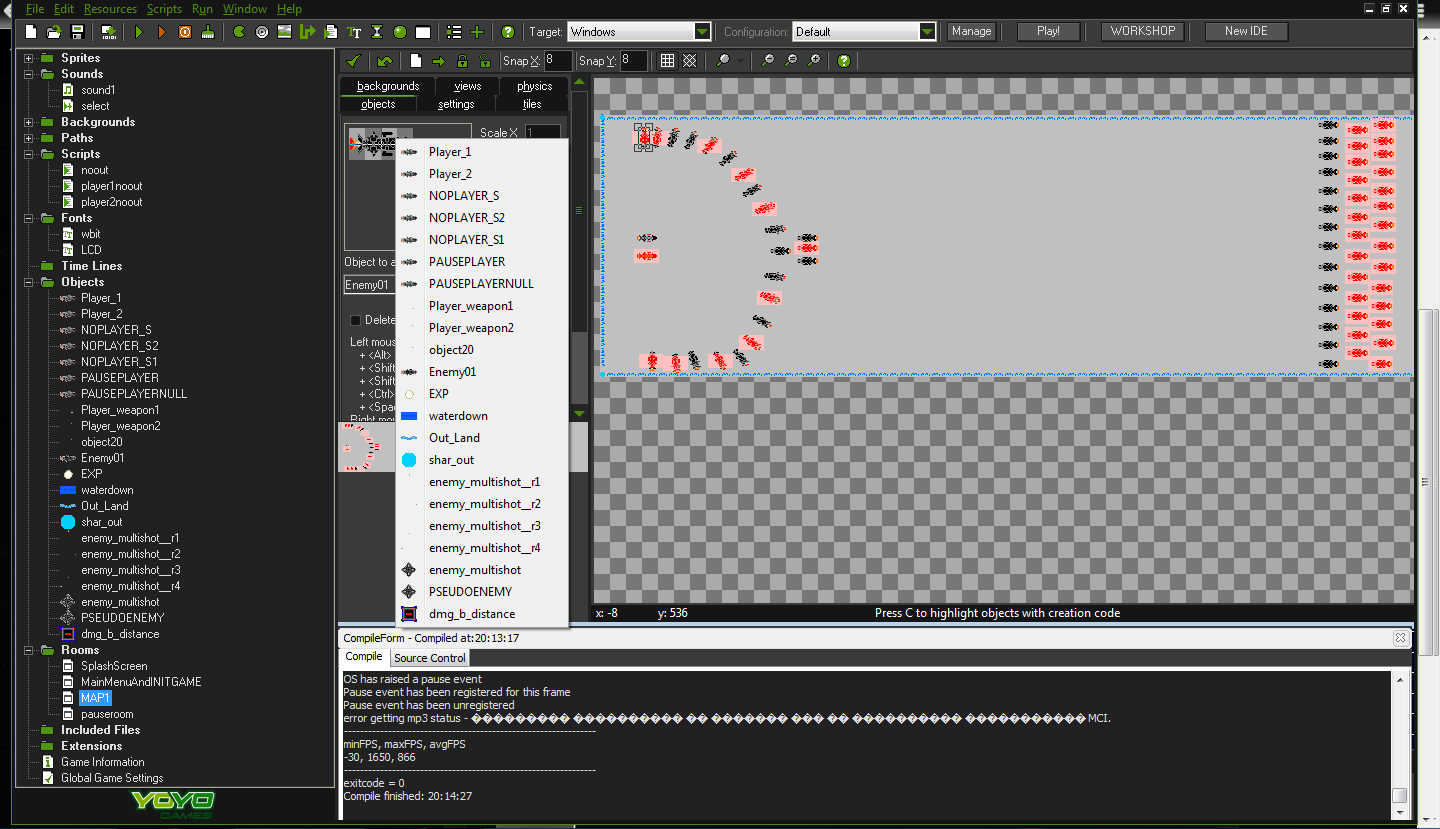Create a room with the white rectangle icon
Screen dimensions: 1440x829
point(423,32)
